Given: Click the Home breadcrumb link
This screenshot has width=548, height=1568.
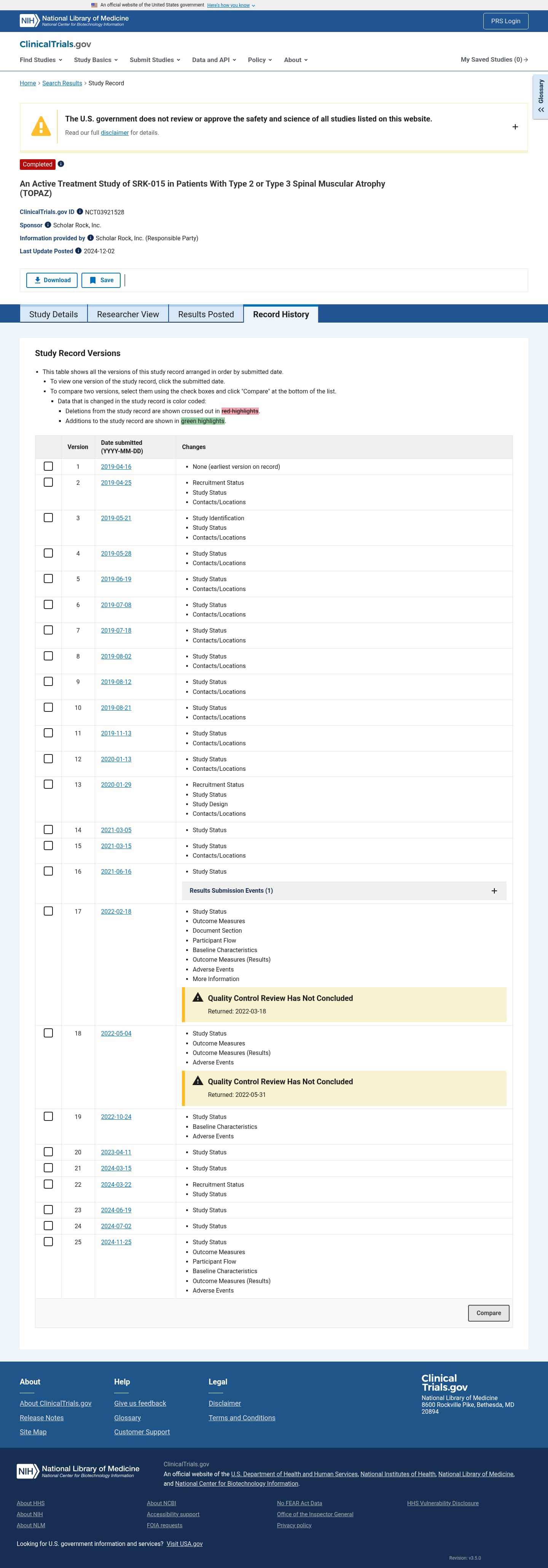Looking at the screenshot, I should pyautogui.click(x=28, y=83).
